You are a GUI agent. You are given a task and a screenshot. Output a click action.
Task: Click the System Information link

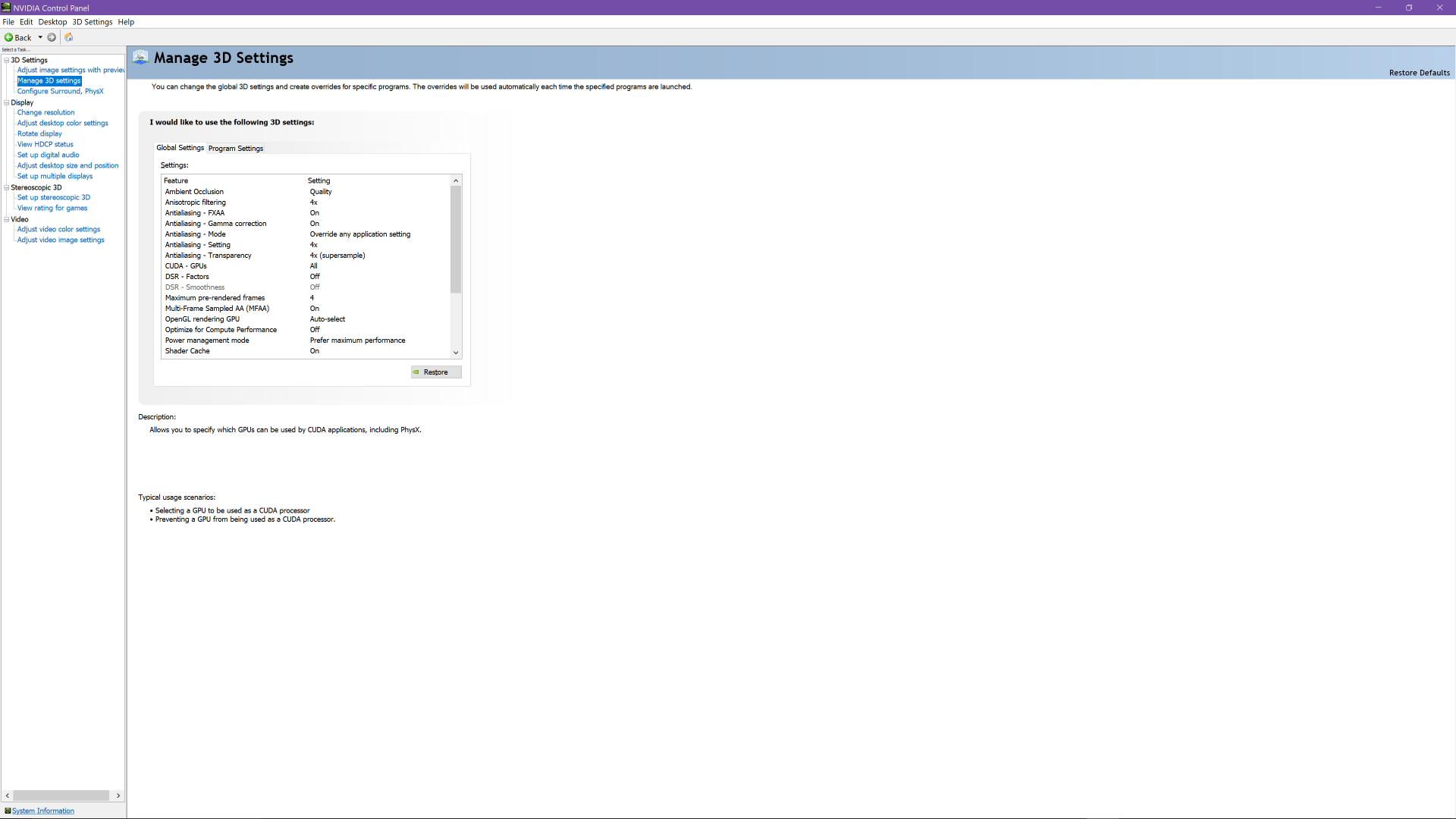[43, 811]
